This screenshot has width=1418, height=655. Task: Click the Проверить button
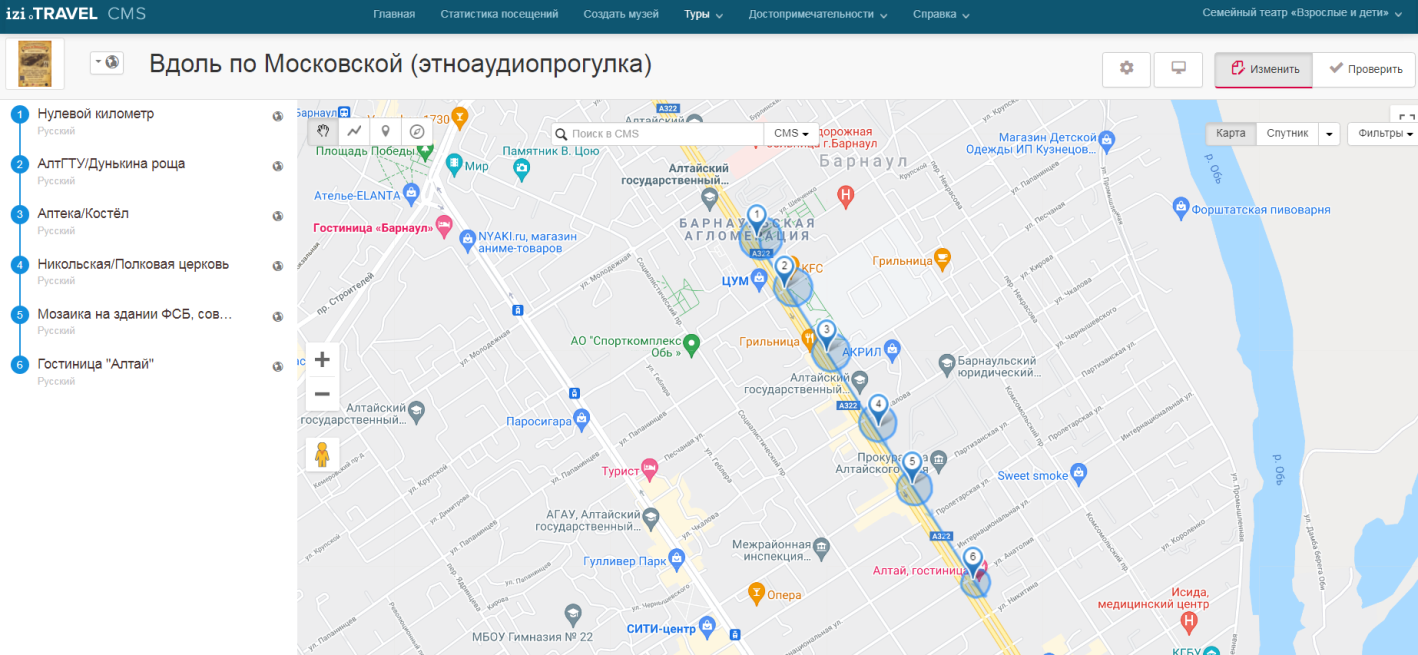[x=1365, y=69]
